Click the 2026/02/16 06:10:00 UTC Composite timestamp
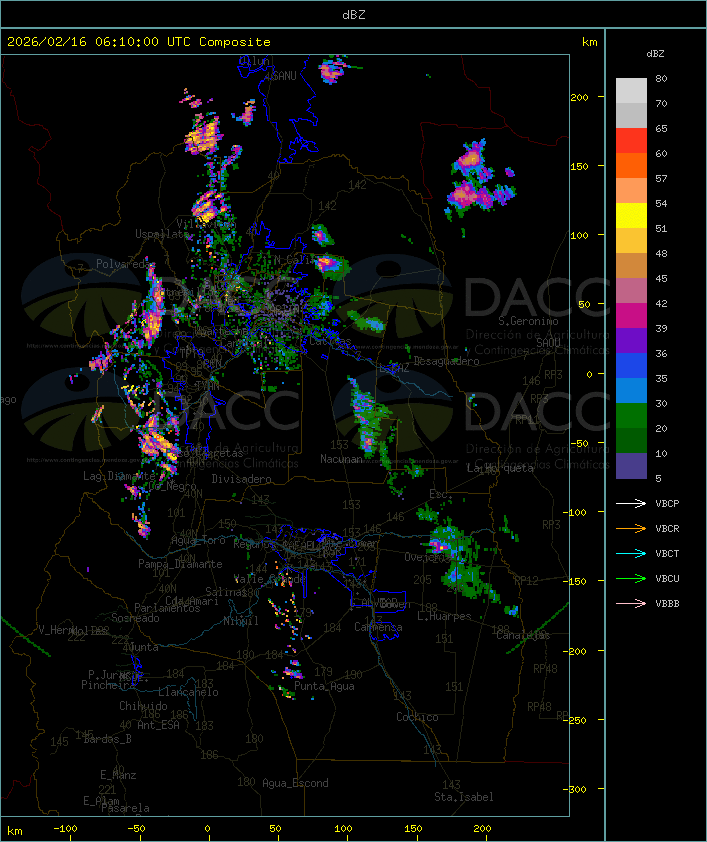 [139, 41]
